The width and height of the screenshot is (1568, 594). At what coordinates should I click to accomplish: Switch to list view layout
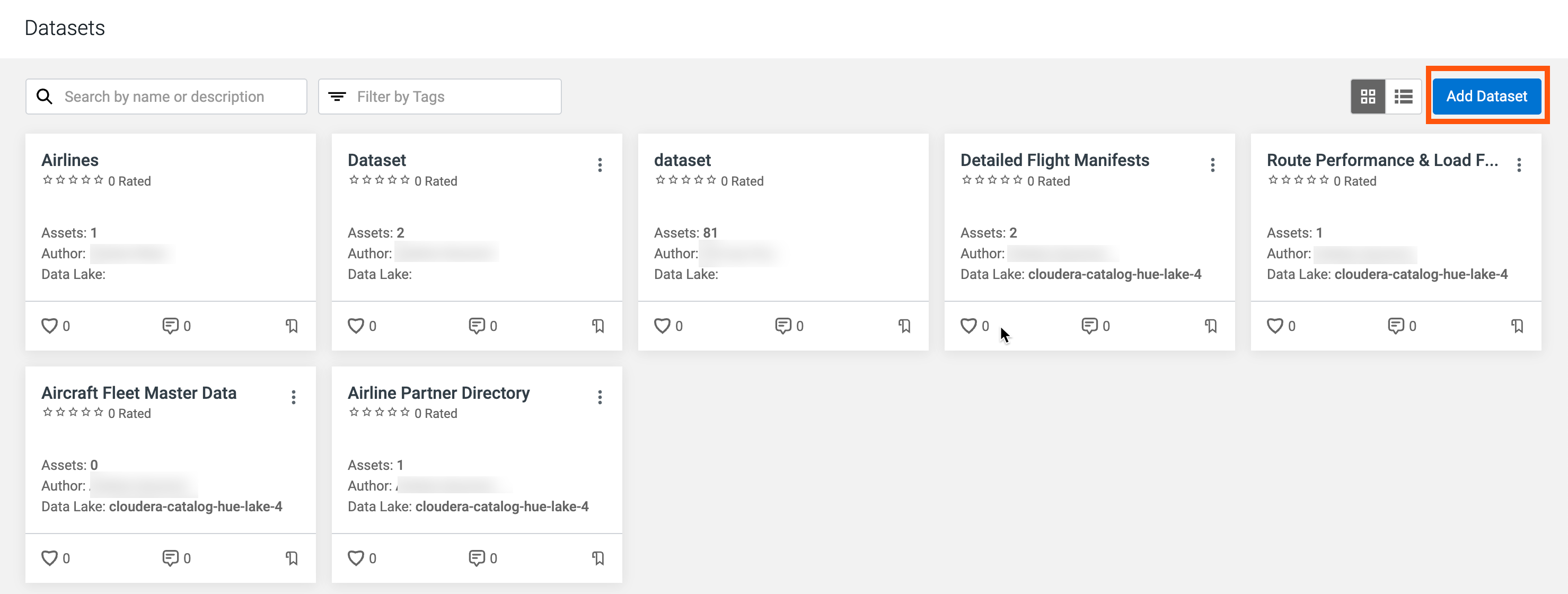[x=1403, y=96]
